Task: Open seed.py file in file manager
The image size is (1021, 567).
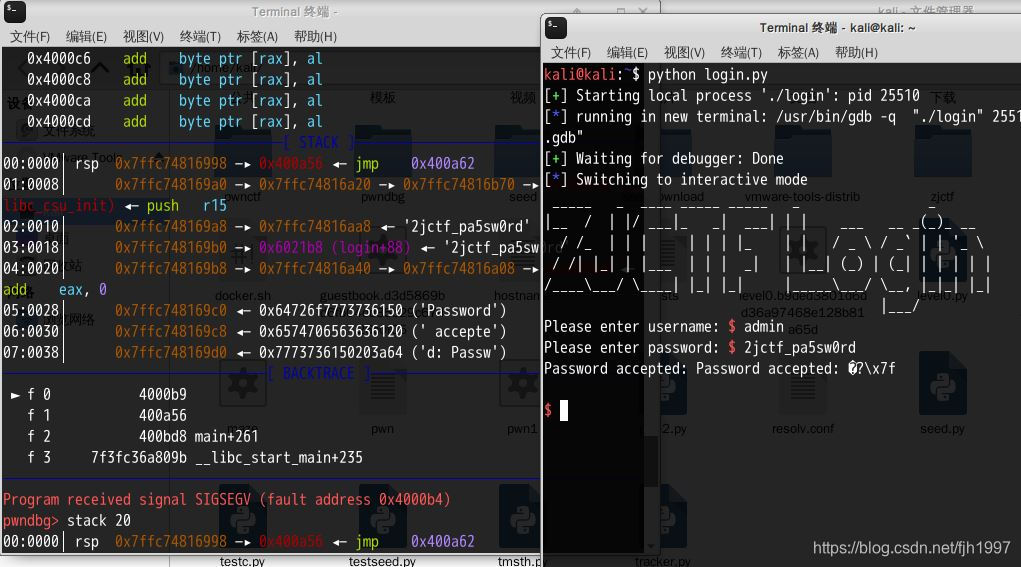Action: point(942,391)
